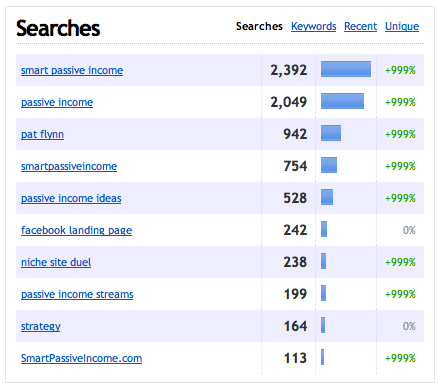Select the Searches tab

coord(259,26)
